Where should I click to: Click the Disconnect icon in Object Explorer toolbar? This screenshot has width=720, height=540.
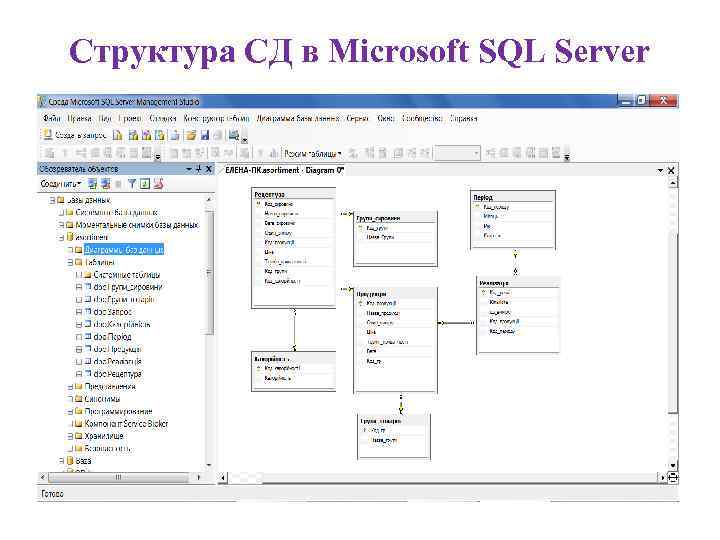106,184
